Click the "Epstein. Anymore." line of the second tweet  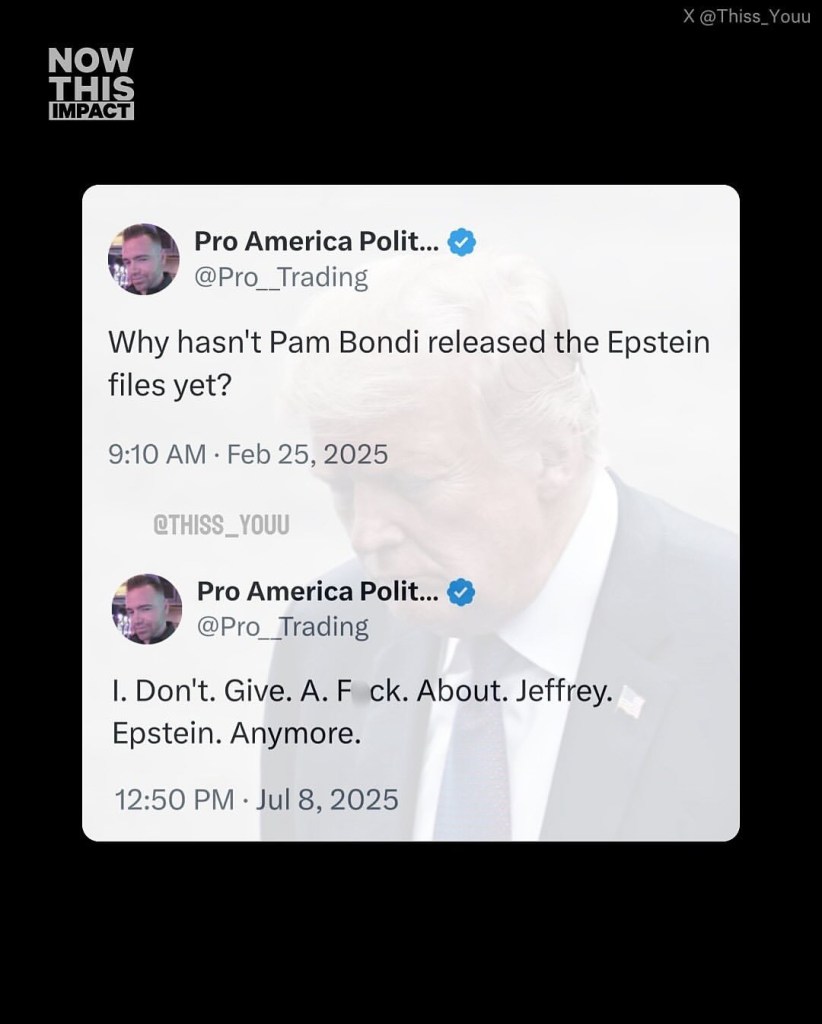(235, 735)
